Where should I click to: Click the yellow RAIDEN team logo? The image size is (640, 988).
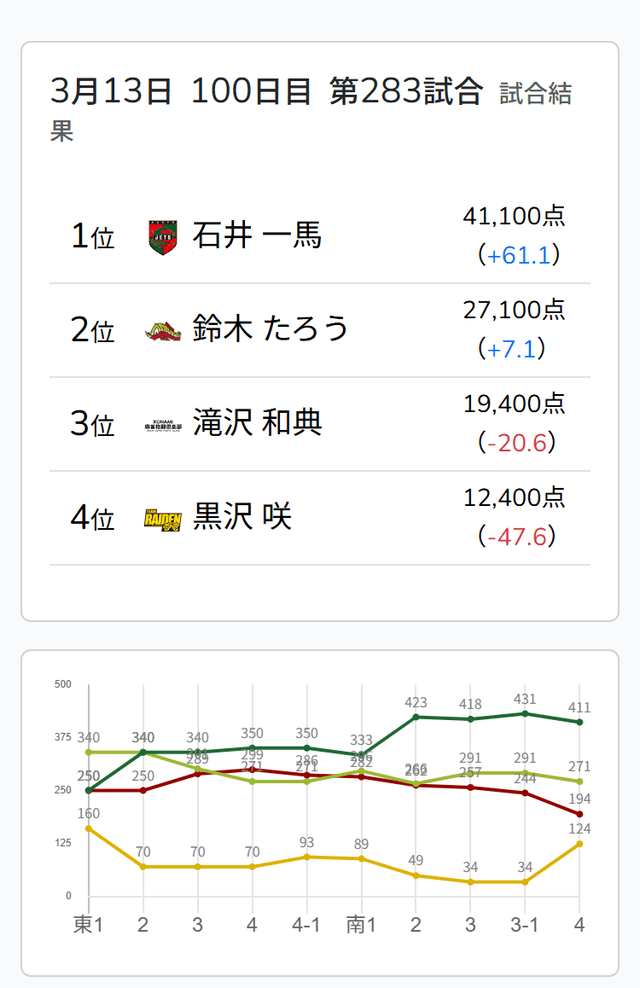tap(161, 519)
